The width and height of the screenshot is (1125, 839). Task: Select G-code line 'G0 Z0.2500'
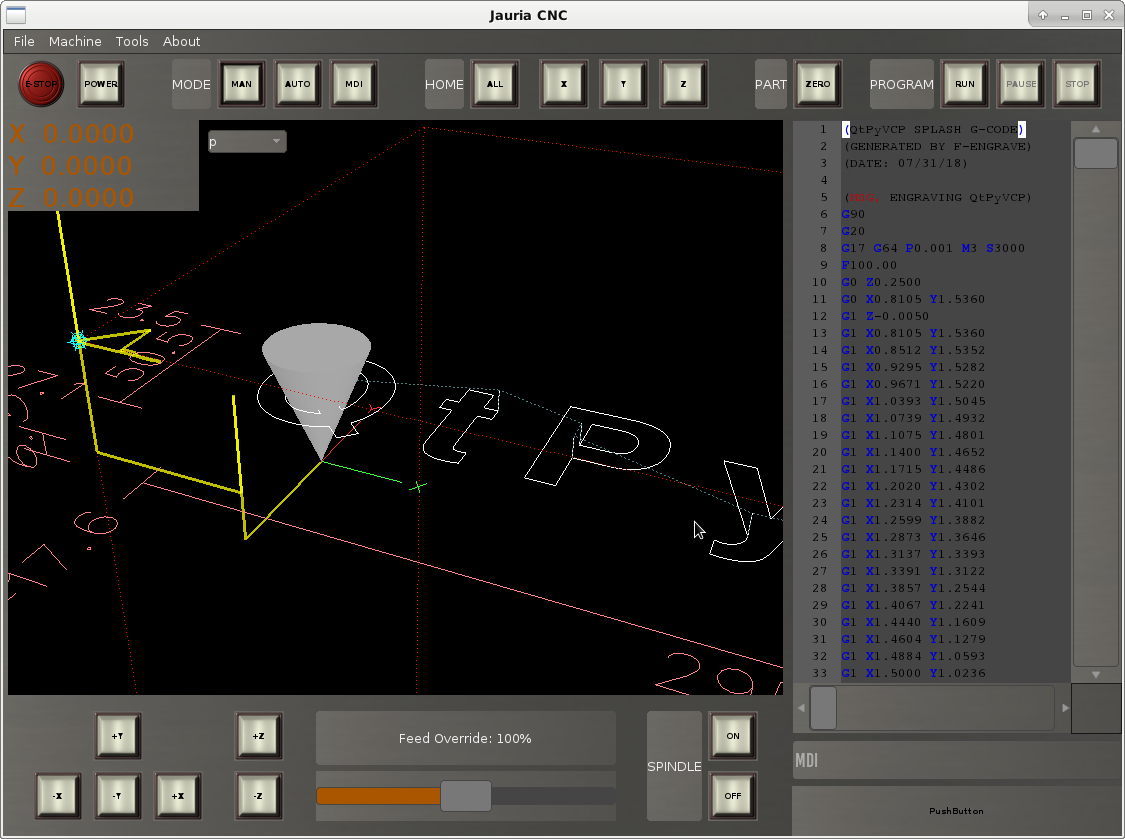coord(881,282)
